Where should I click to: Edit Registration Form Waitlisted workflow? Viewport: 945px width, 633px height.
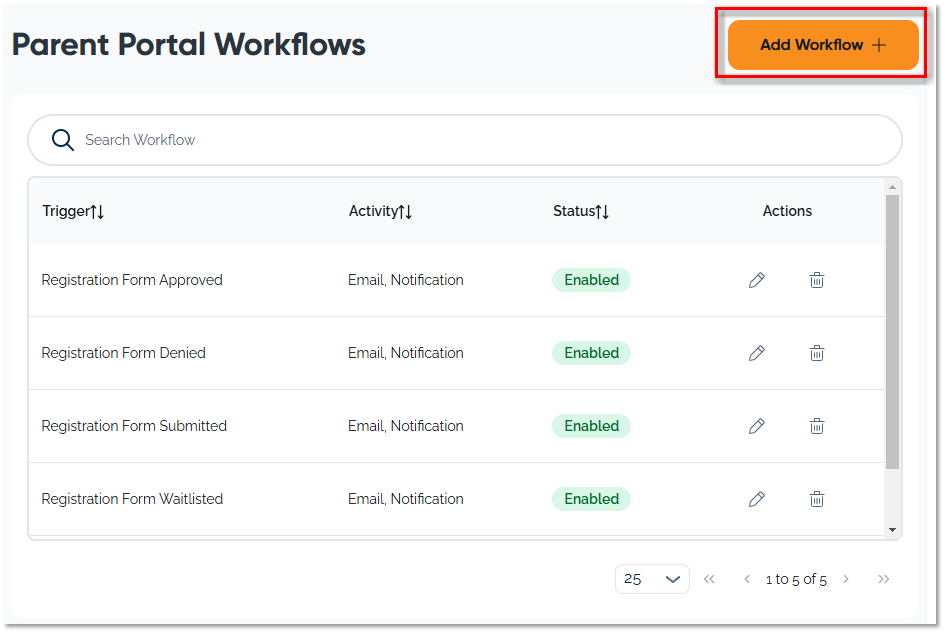click(x=757, y=499)
